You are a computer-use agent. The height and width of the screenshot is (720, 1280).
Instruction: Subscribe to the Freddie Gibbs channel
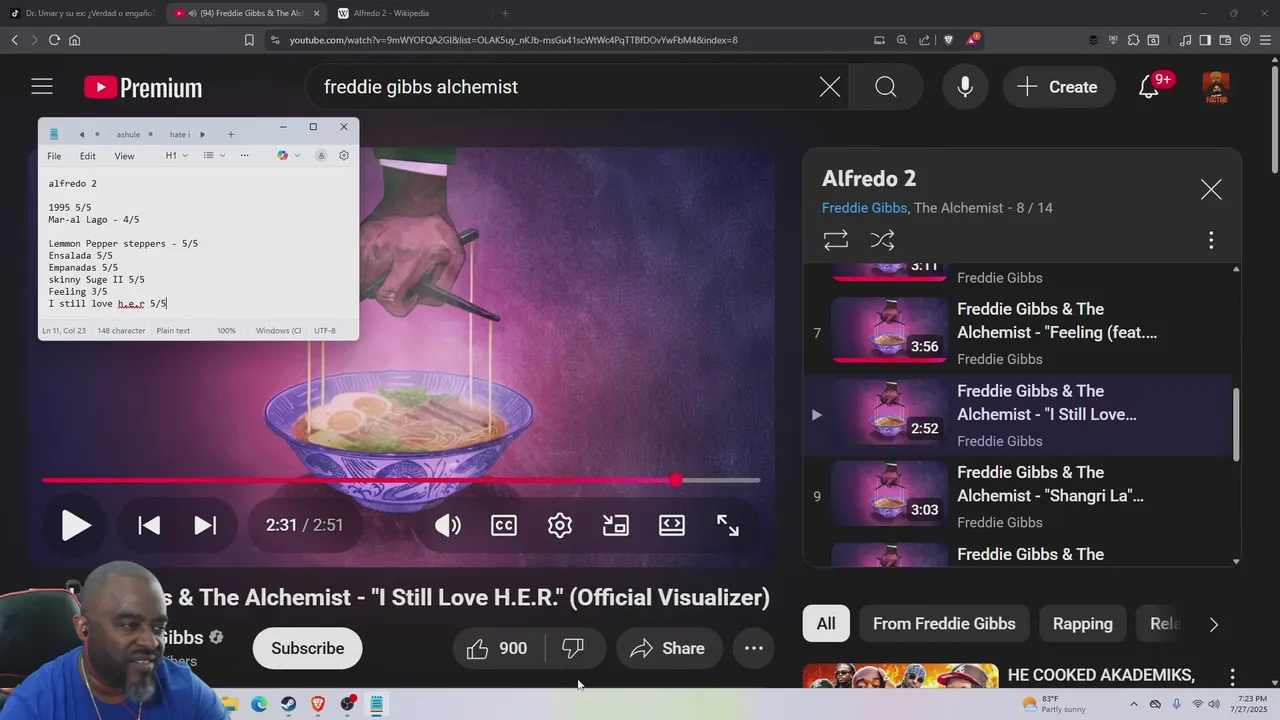pos(307,648)
